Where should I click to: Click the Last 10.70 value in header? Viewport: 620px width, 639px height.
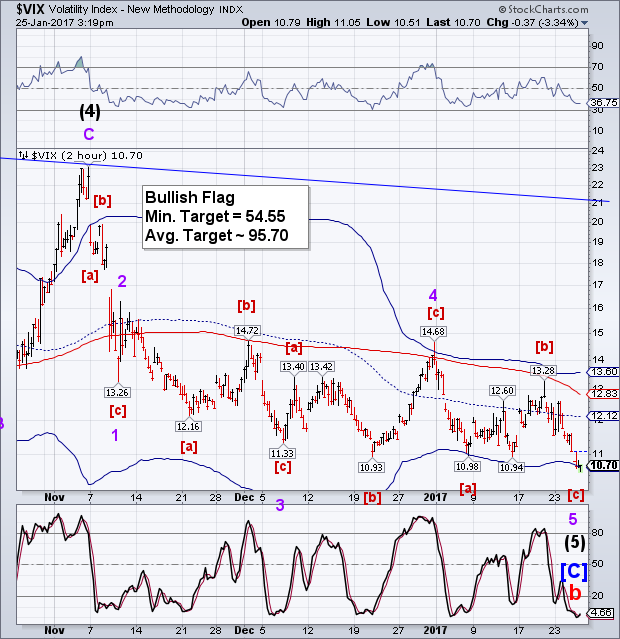[x=453, y=22]
